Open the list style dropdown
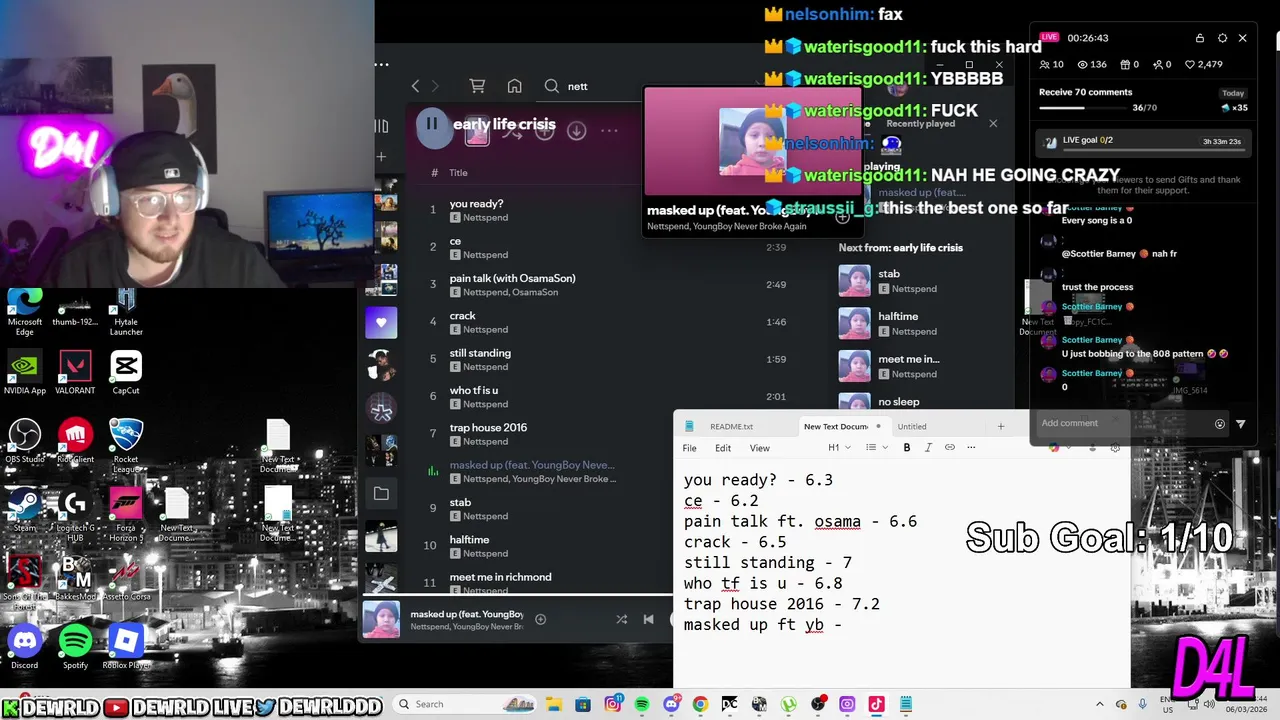Image resolution: width=1280 pixels, height=720 pixels. click(x=876, y=448)
